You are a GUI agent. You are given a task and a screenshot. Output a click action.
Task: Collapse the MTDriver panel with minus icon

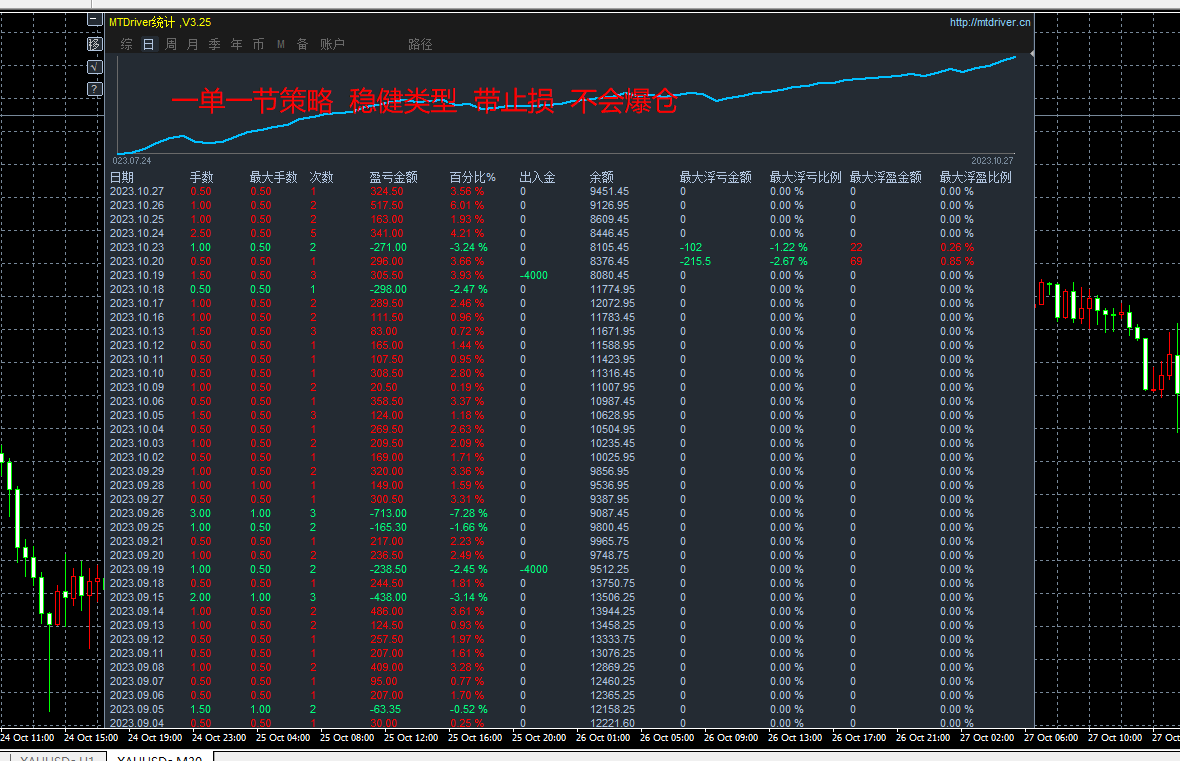coord(95,20)
